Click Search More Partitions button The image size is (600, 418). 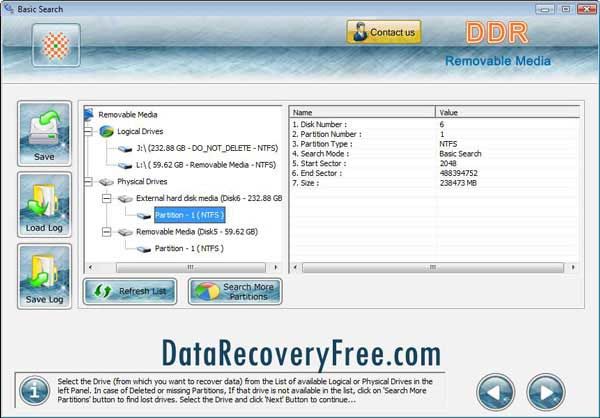point(235,291)
